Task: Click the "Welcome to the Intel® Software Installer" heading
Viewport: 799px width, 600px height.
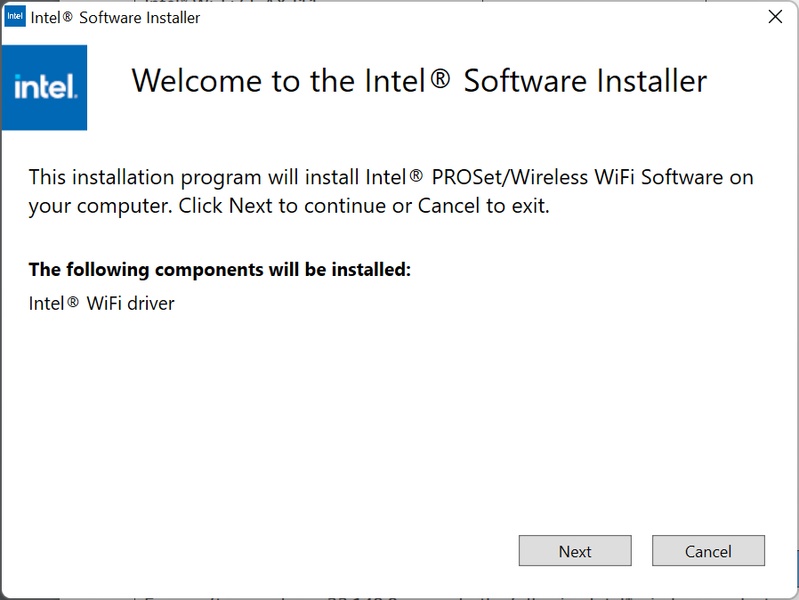Action: coord(419,81)
